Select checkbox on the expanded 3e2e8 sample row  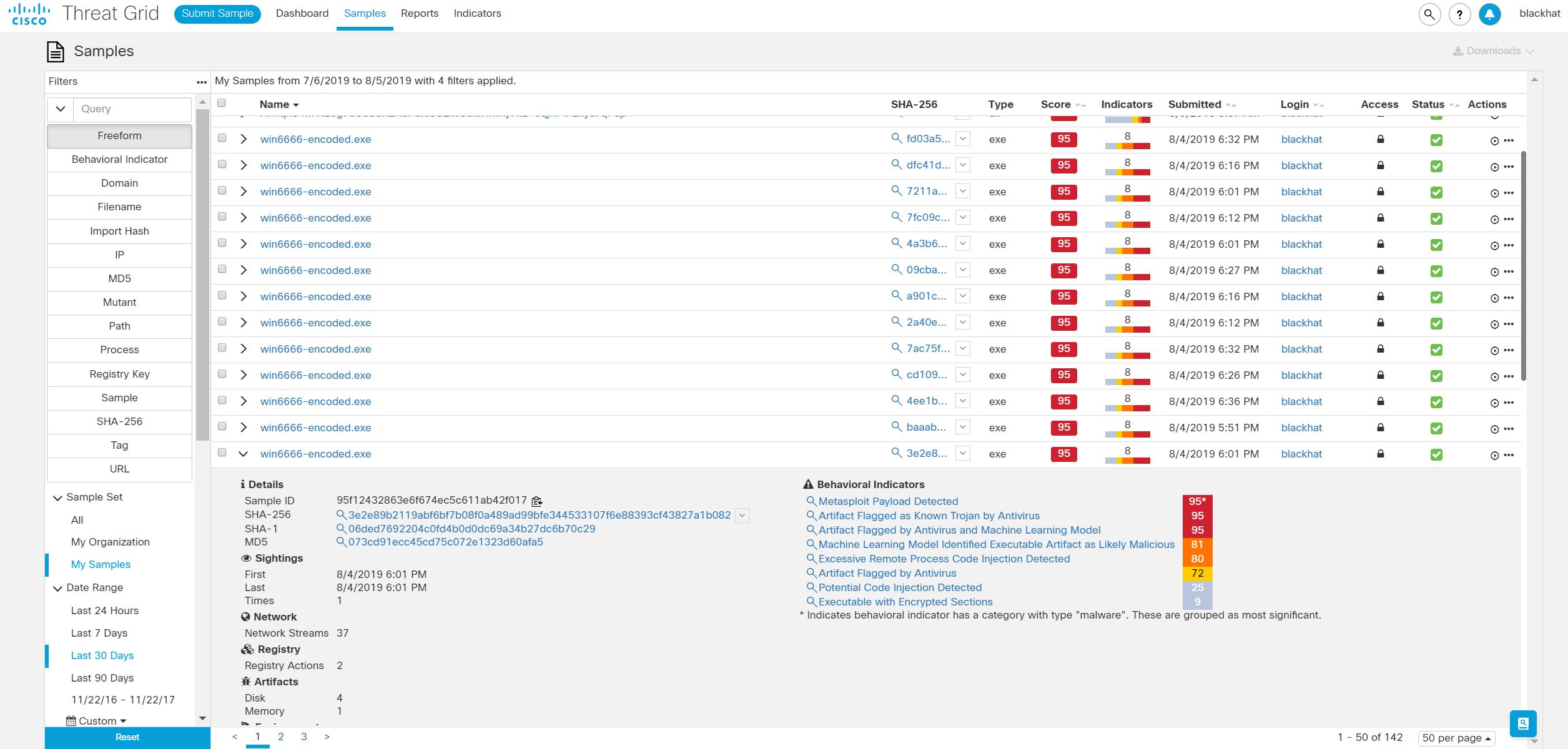tap(222, 453)
